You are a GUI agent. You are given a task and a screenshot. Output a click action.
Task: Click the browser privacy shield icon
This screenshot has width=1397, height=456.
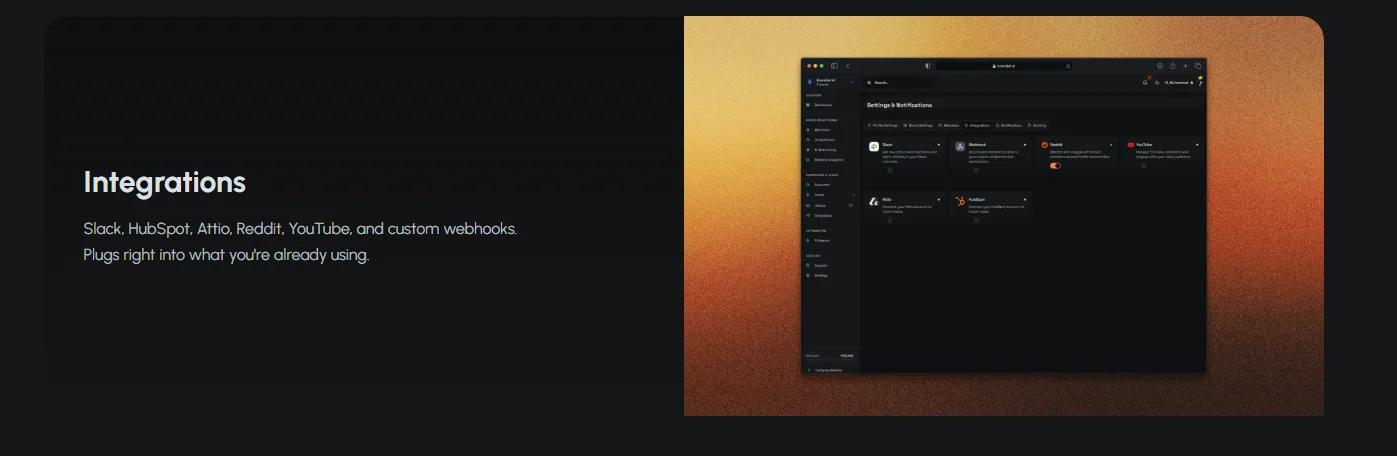click(x=927, y=66)
